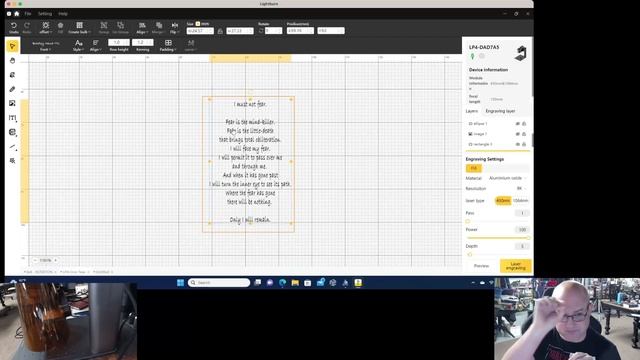Open the Help menu

tap(62, 13)
